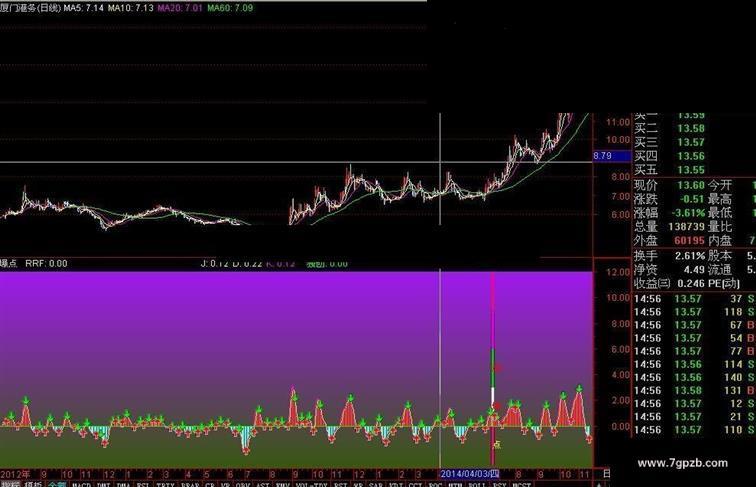Click the 现价 13.60 value

click(691, 185)
